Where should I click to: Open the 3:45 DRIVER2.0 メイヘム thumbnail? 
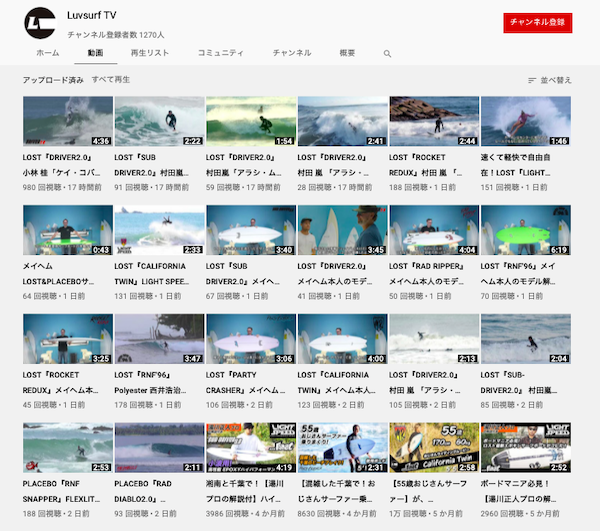(x=342, y=230)
